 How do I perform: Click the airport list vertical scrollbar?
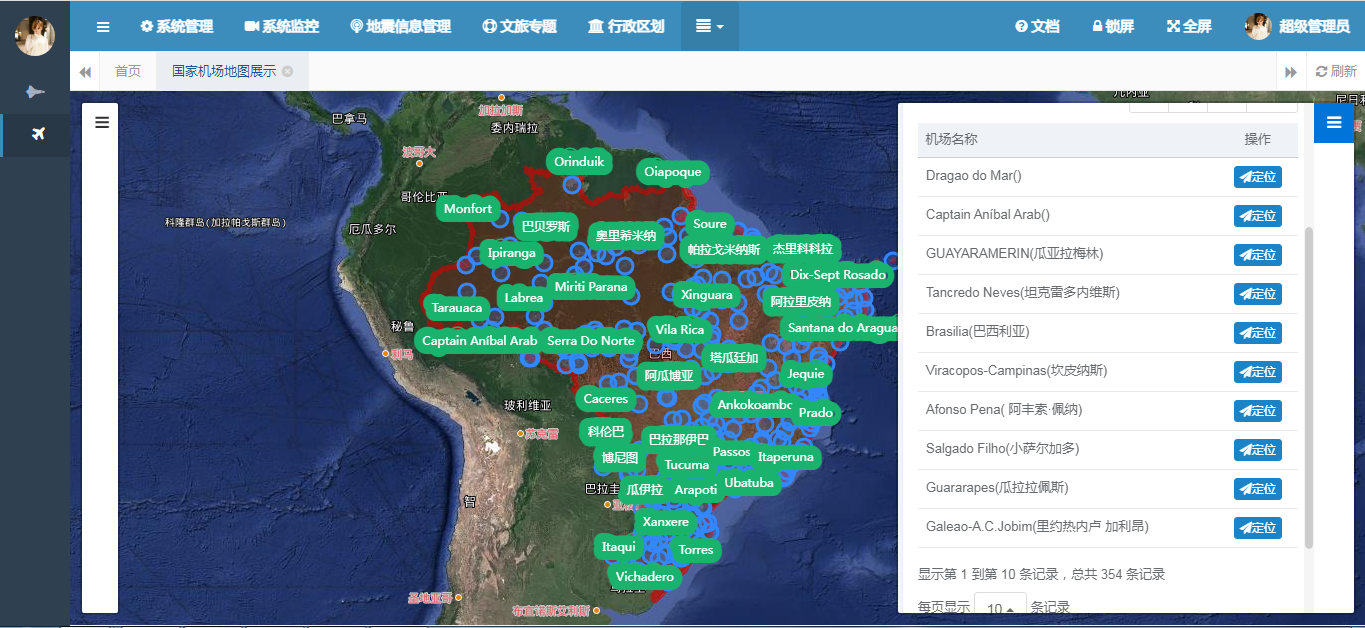(x=1309, y=385)
